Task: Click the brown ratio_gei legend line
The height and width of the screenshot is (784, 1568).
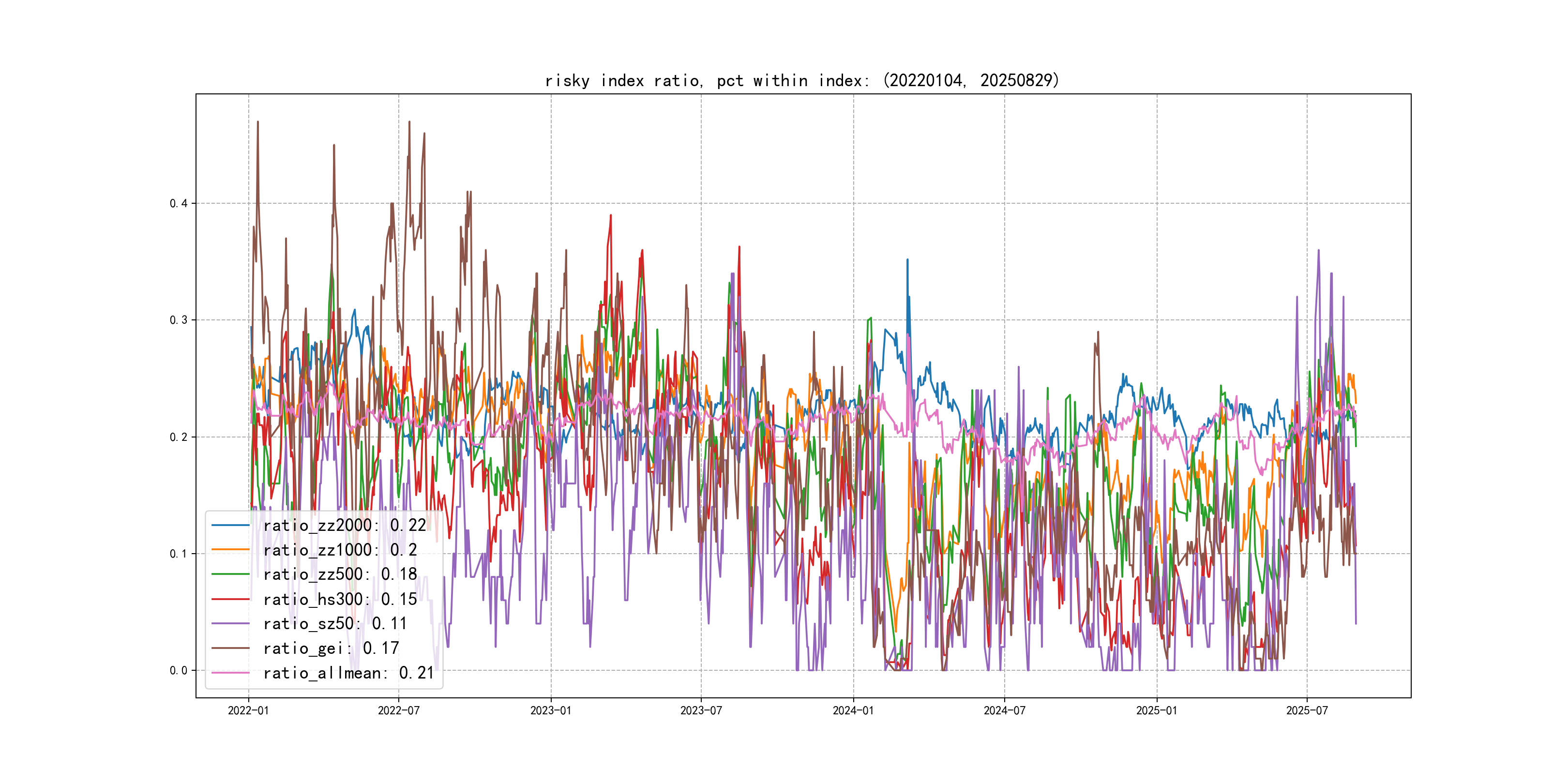Action: 230,648
